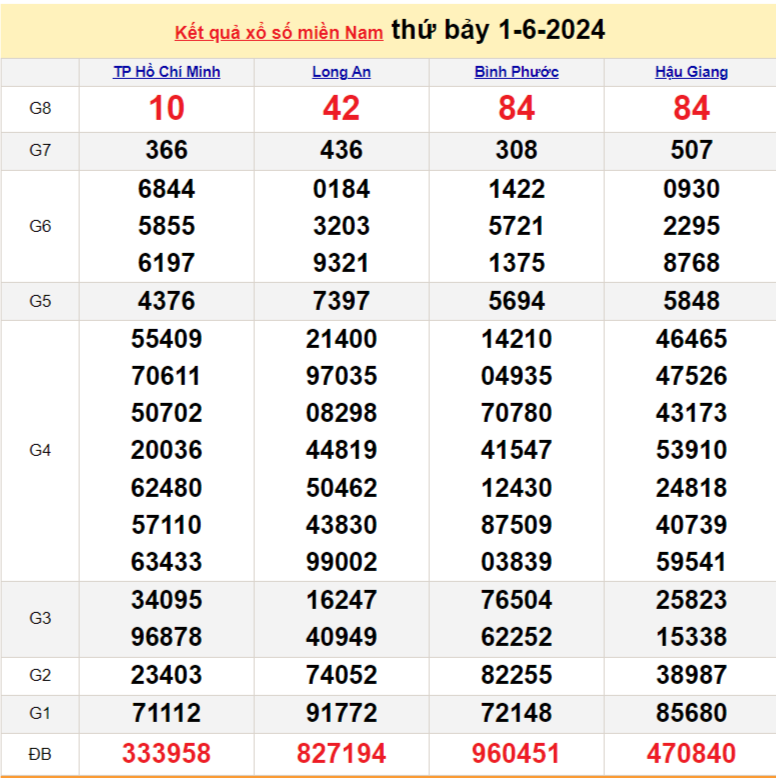Image resolution: width=776 pixels, height=778 pixels.
Task: Click the ĐB row label
Action: click(x=40, y=754)
